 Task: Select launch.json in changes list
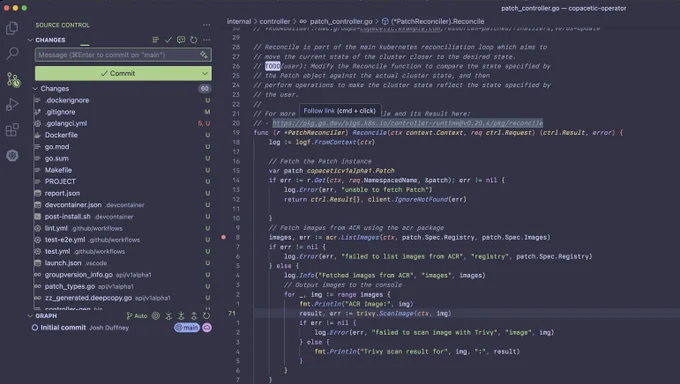click(122, 263)
